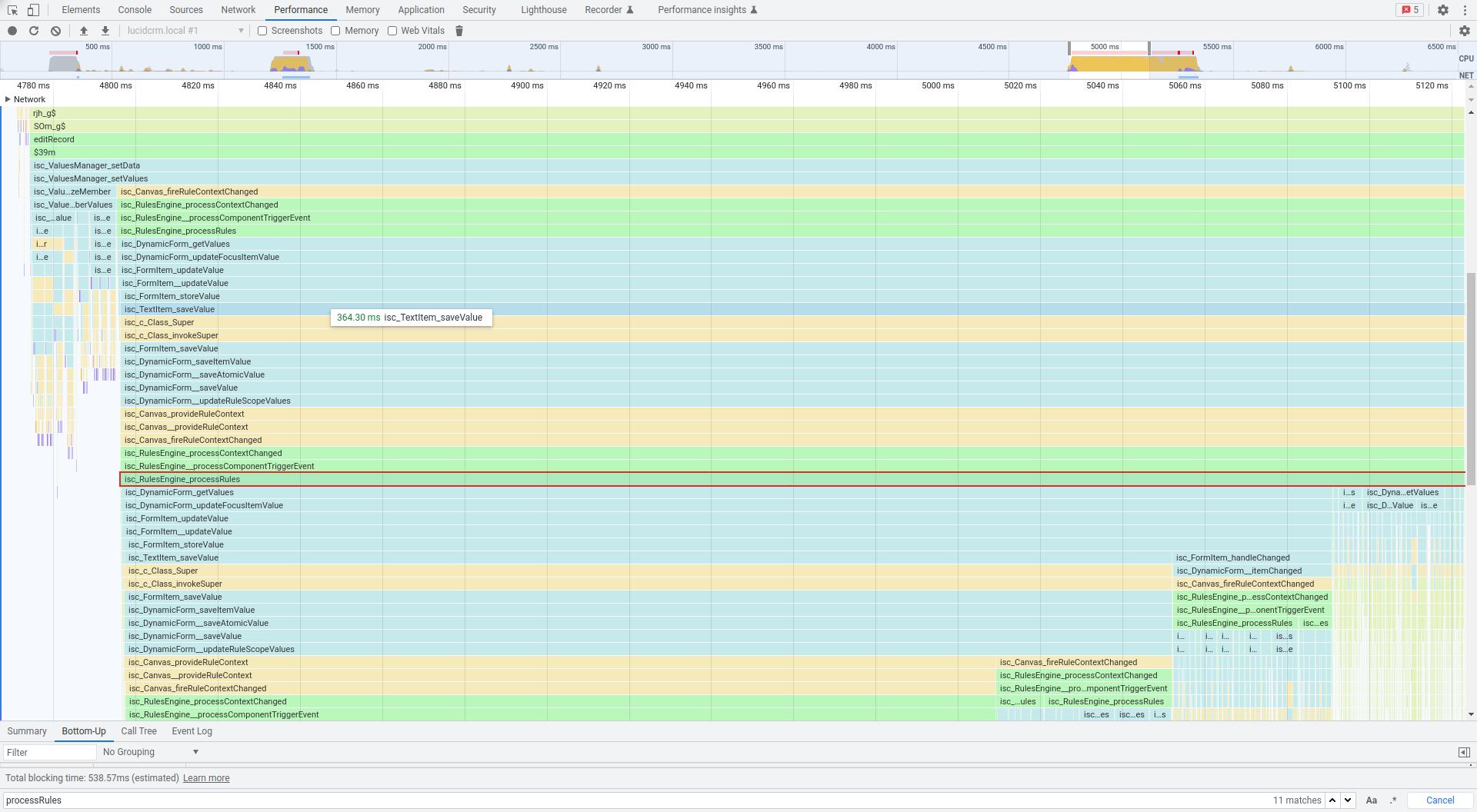The height and width of the screenshot is (812, 1477).
Task: Click the collect garbage trash icon
Action: point(459,31)
